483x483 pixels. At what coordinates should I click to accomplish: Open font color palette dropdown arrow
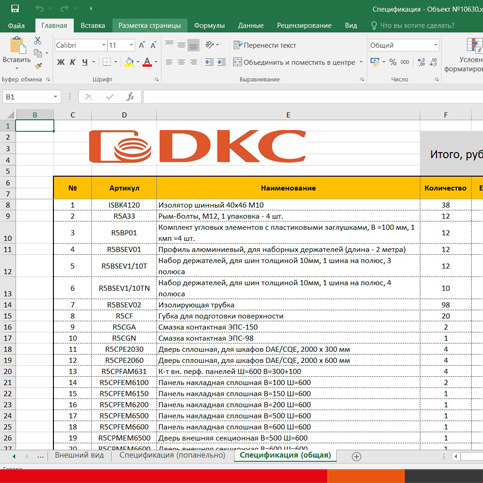(156, 62)
